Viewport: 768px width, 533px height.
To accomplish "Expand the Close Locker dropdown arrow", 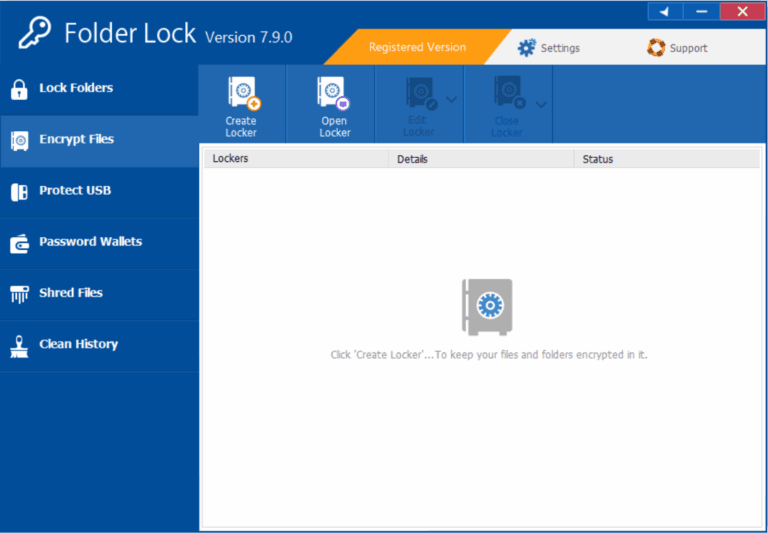I will [541, 104].
